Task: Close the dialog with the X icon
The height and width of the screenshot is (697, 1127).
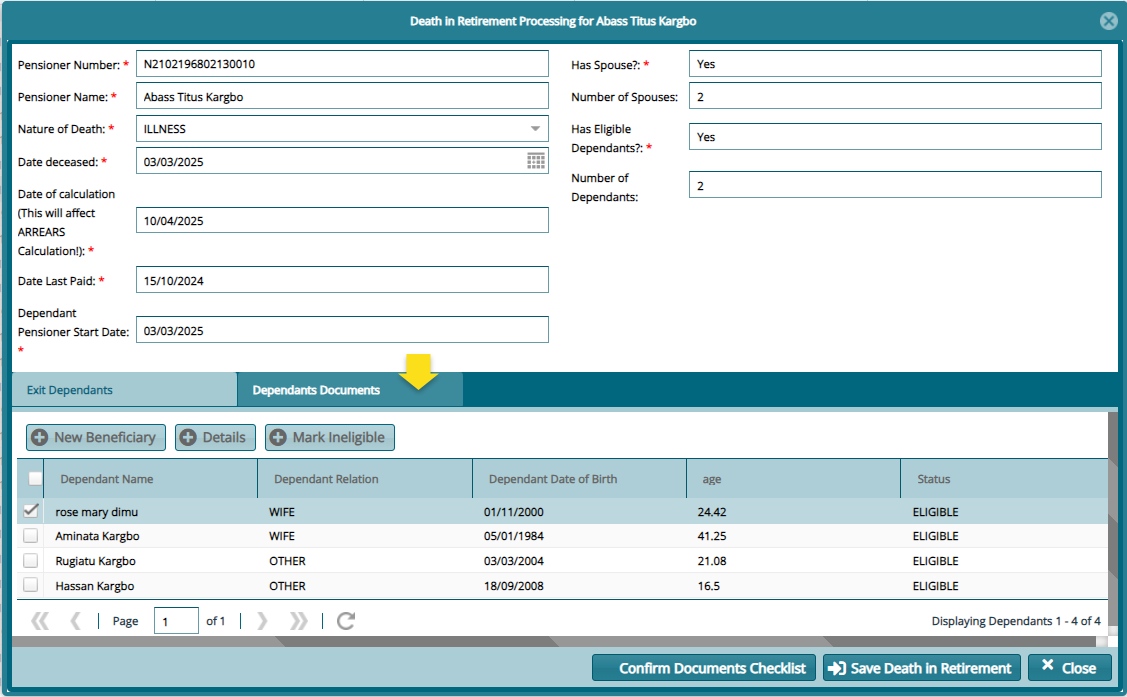Action: [1108, 21]
